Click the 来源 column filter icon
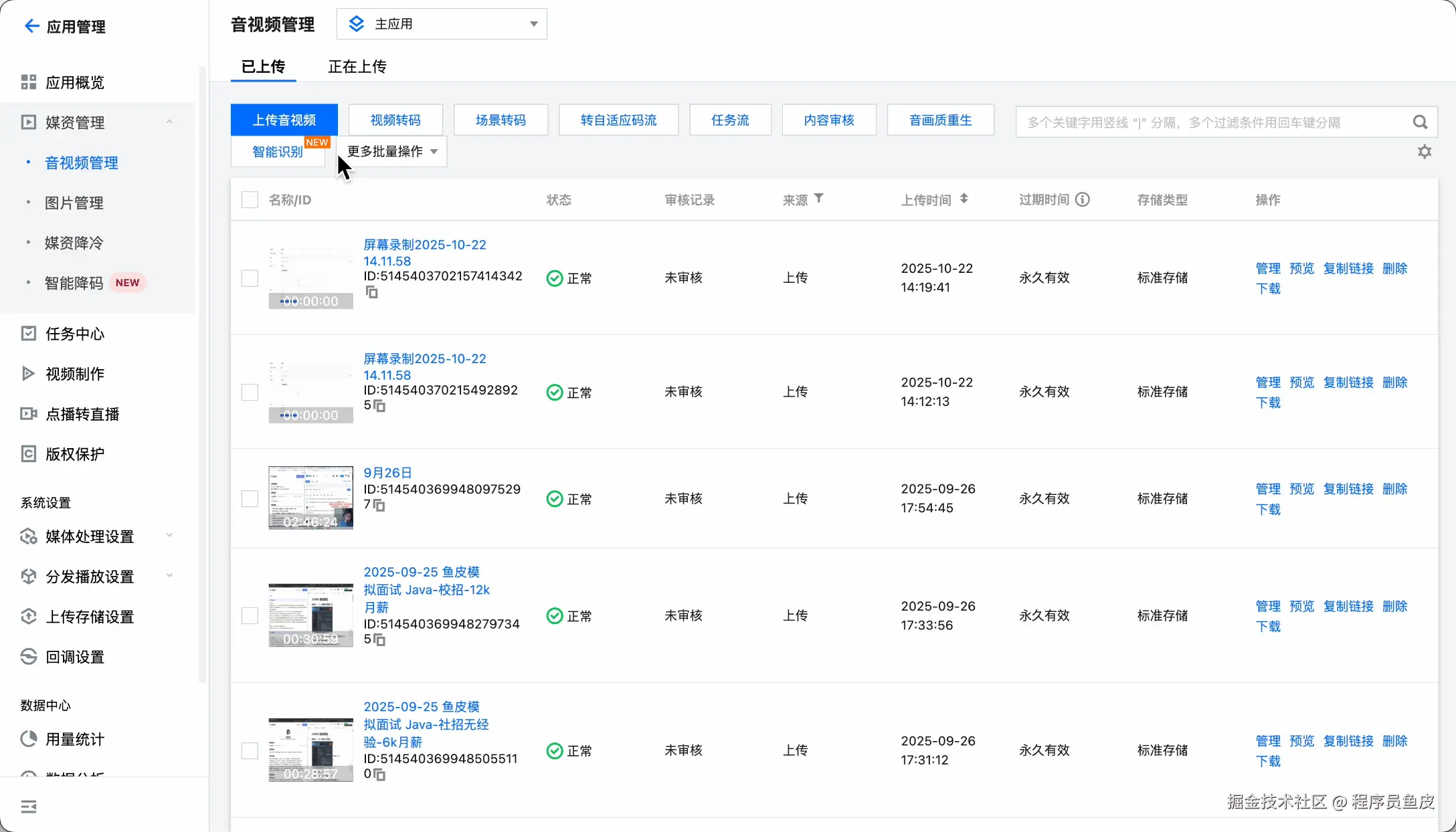The width and height of the screenshot is (1456, 832). (x=819, y=199)
